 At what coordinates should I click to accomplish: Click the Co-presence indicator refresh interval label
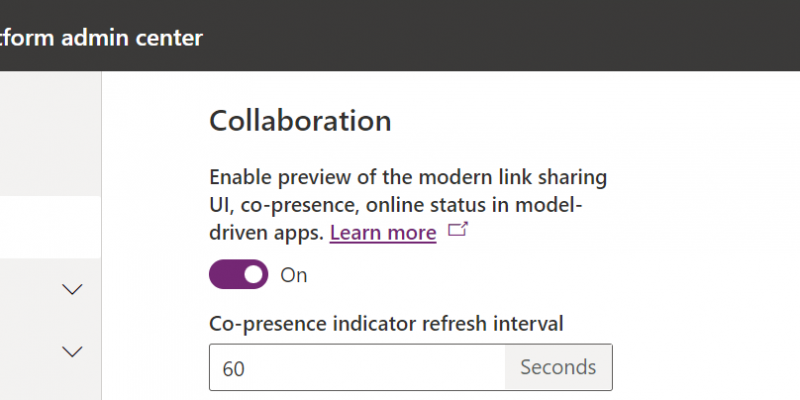(x=386, y=323)
